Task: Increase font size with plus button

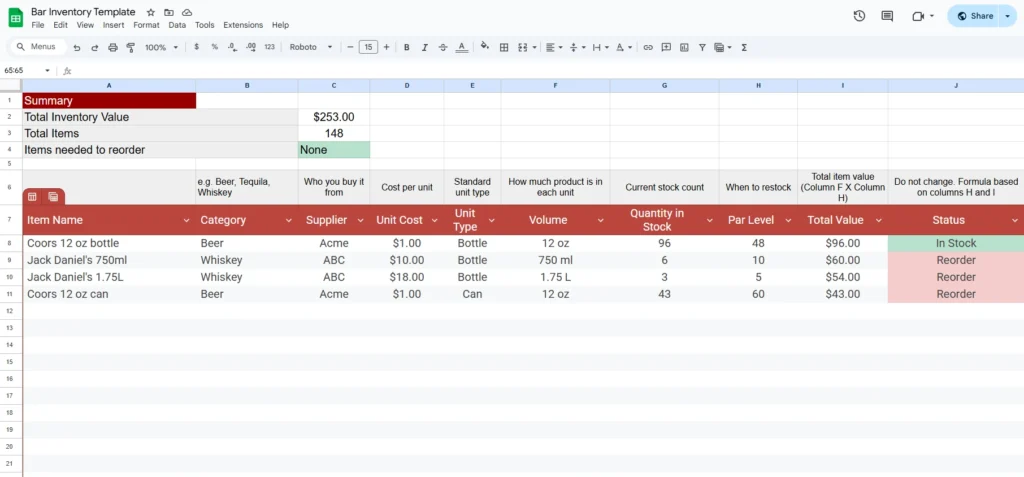Action: pyautogui.click(x=386, y=47)
